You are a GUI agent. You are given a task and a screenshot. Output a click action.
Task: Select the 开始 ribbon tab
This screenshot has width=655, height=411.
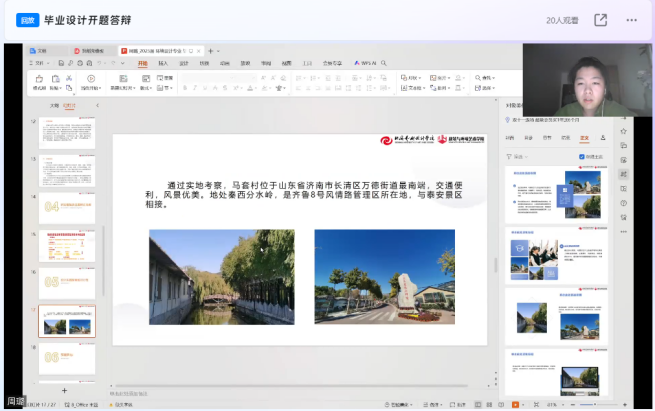[x=142, y=64]
